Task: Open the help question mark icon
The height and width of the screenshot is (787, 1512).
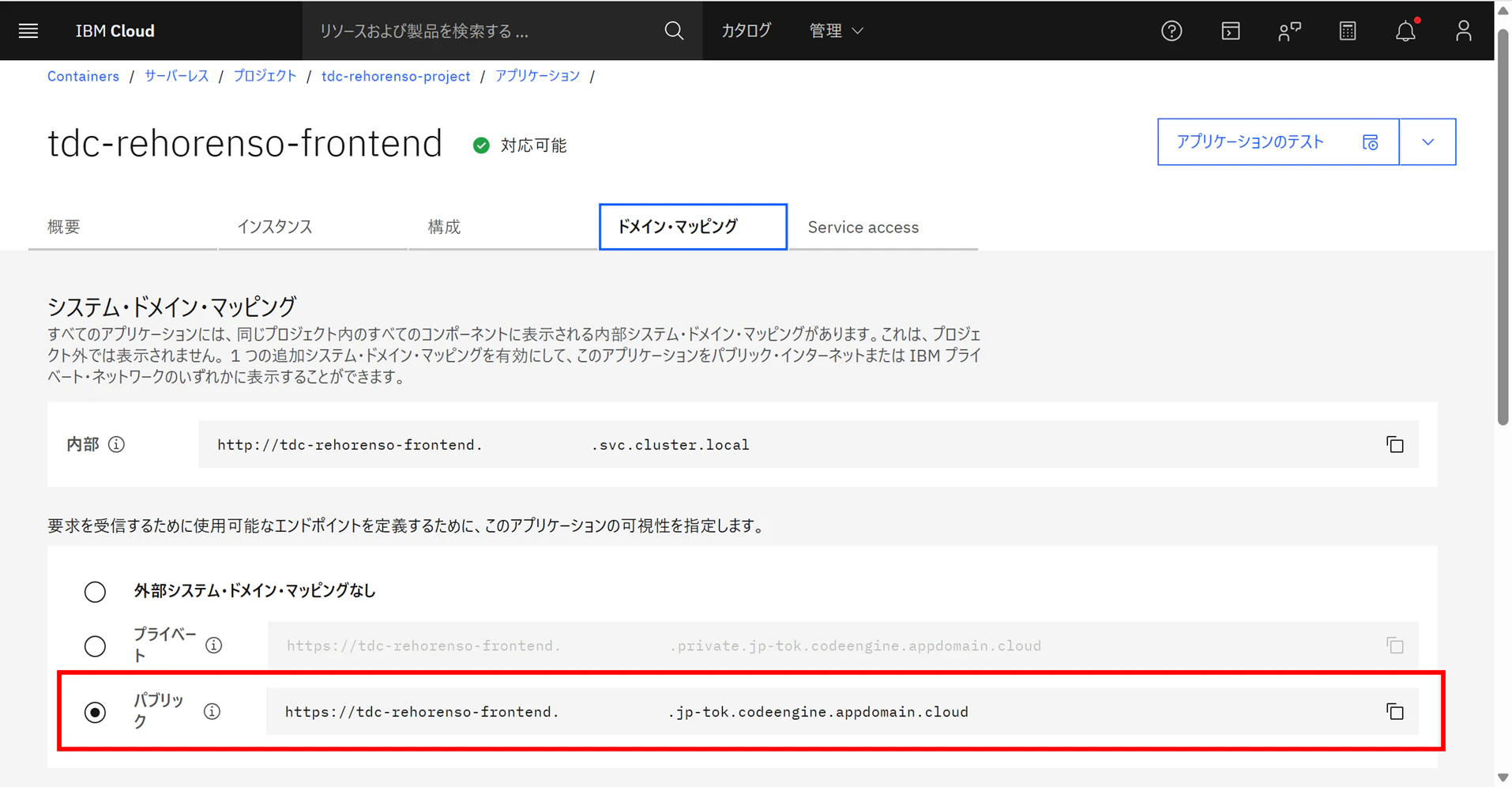Action: click(1172, 31)
